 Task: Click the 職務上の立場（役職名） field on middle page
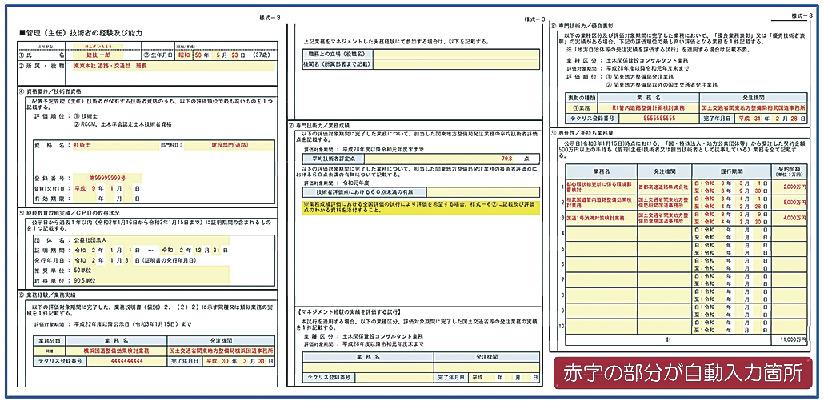457,54
